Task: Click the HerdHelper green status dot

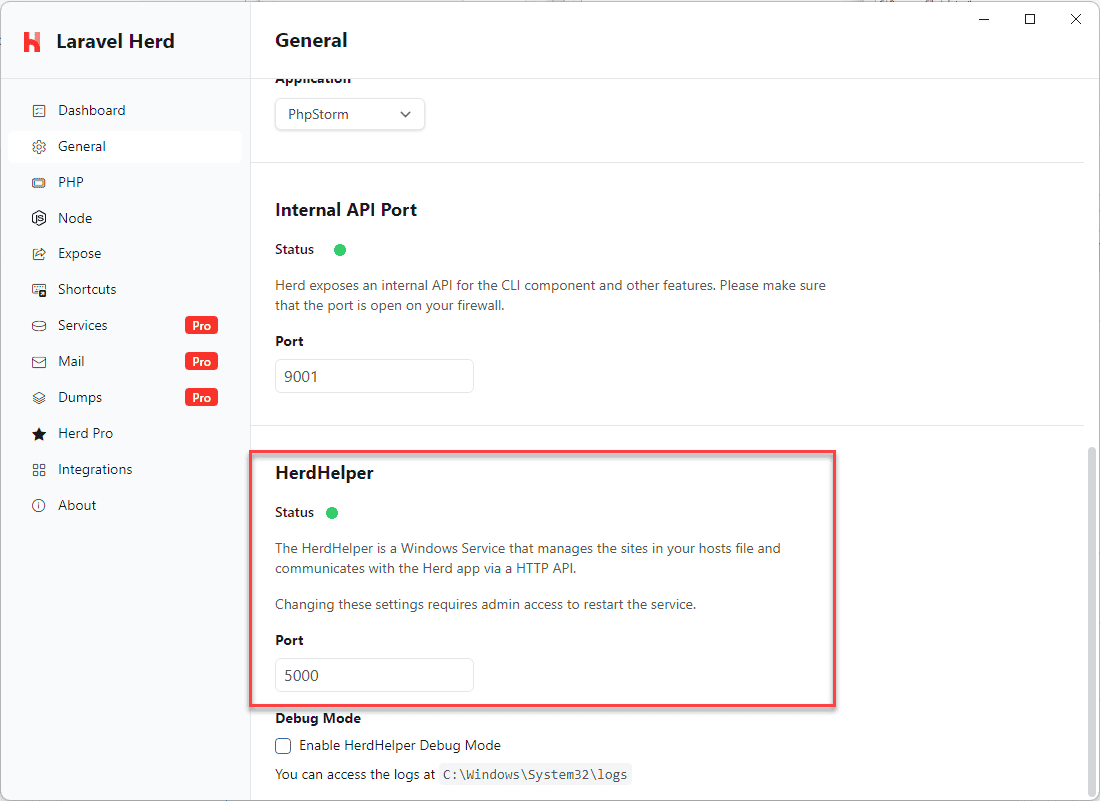Action: [332, 513]
